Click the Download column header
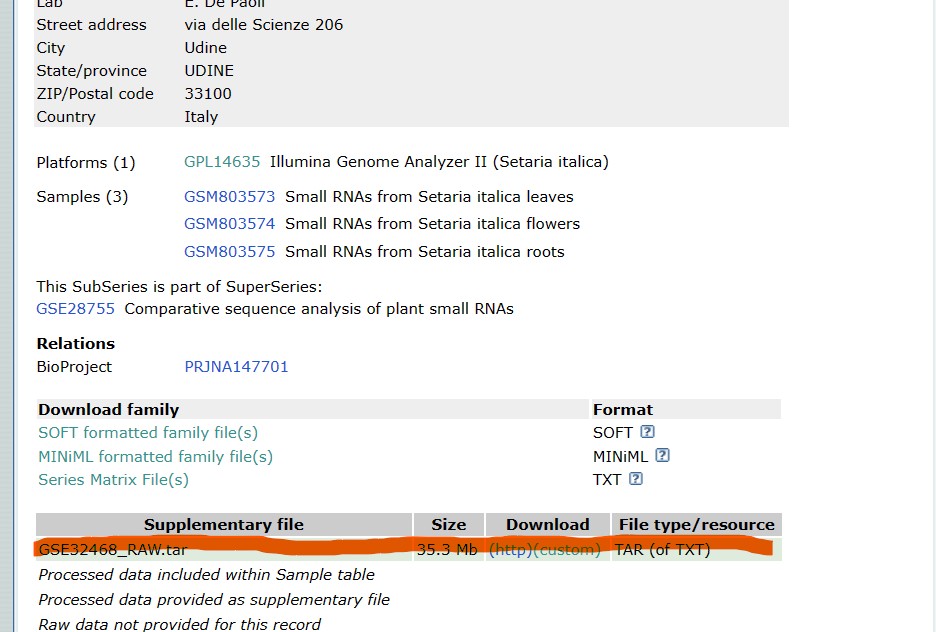The width and height of the screenshot is (936, 632). click(x=547, y=525)
